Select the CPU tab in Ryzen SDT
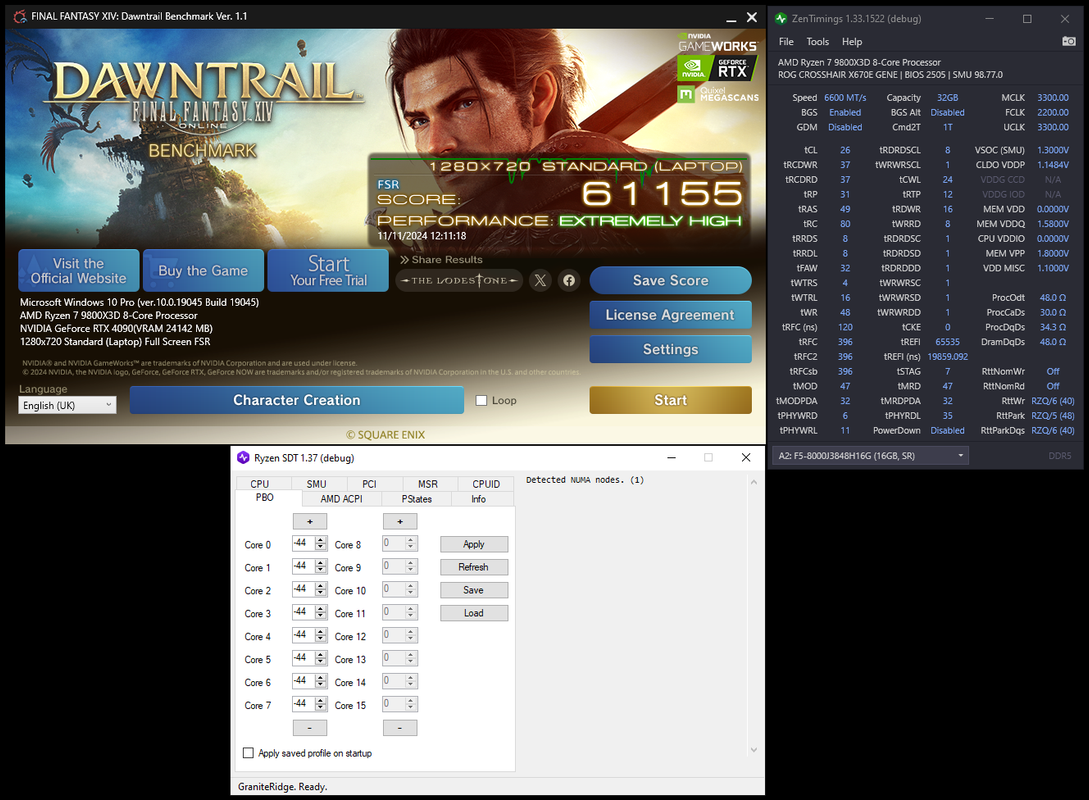The width and height of the screenshot is (1089, 800). click(x=260, y=484)
